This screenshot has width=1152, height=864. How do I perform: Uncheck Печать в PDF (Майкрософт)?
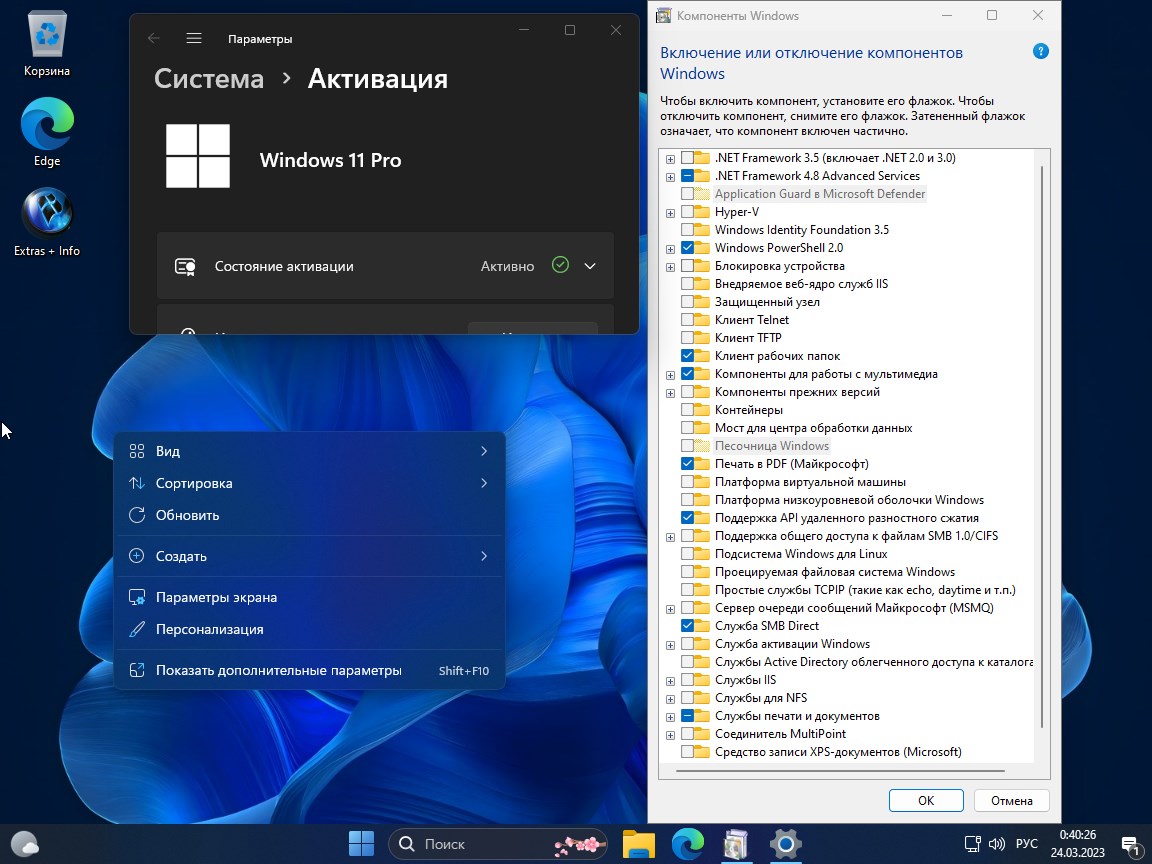click(687, 464)
